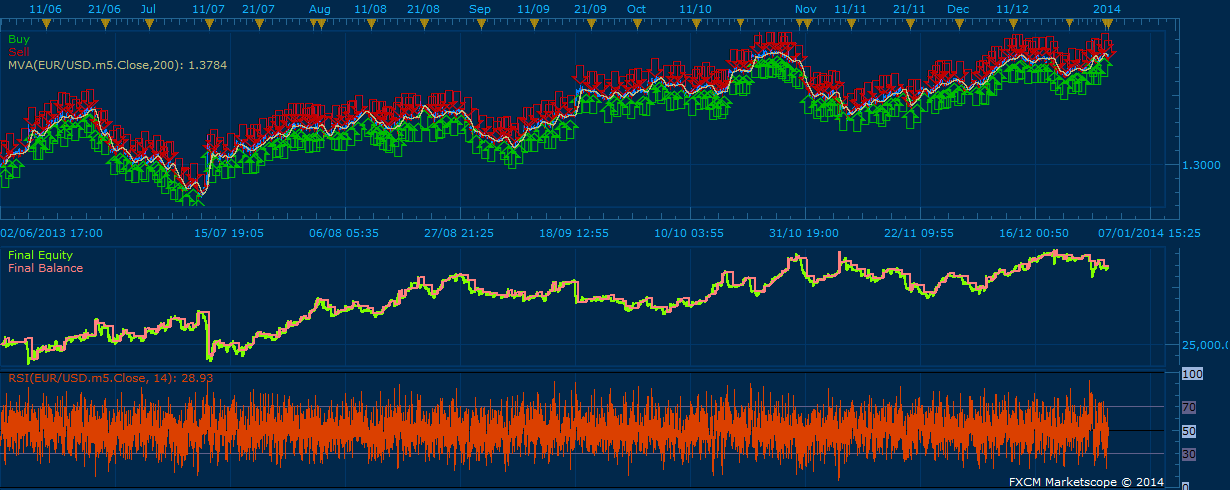
Task: Click the 16/12 00:50 date label
Action: coord(1034,232)
